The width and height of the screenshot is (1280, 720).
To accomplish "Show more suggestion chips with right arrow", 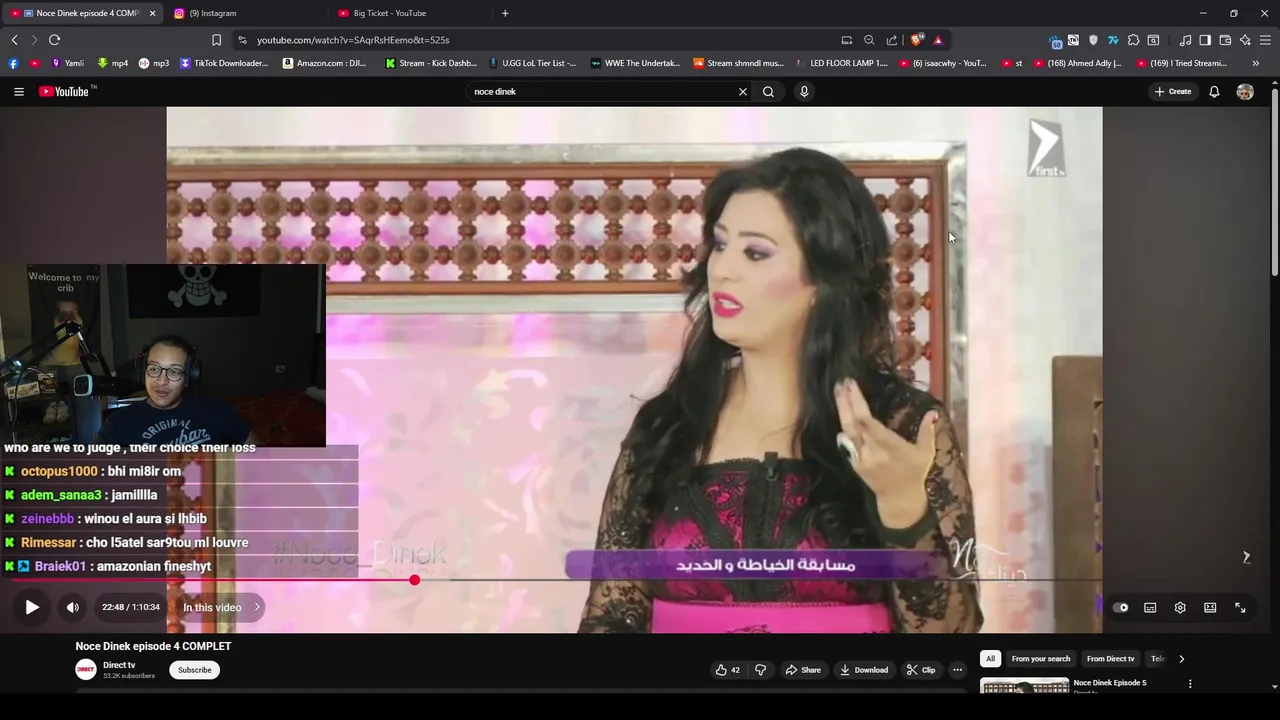I will [1181, 659].
